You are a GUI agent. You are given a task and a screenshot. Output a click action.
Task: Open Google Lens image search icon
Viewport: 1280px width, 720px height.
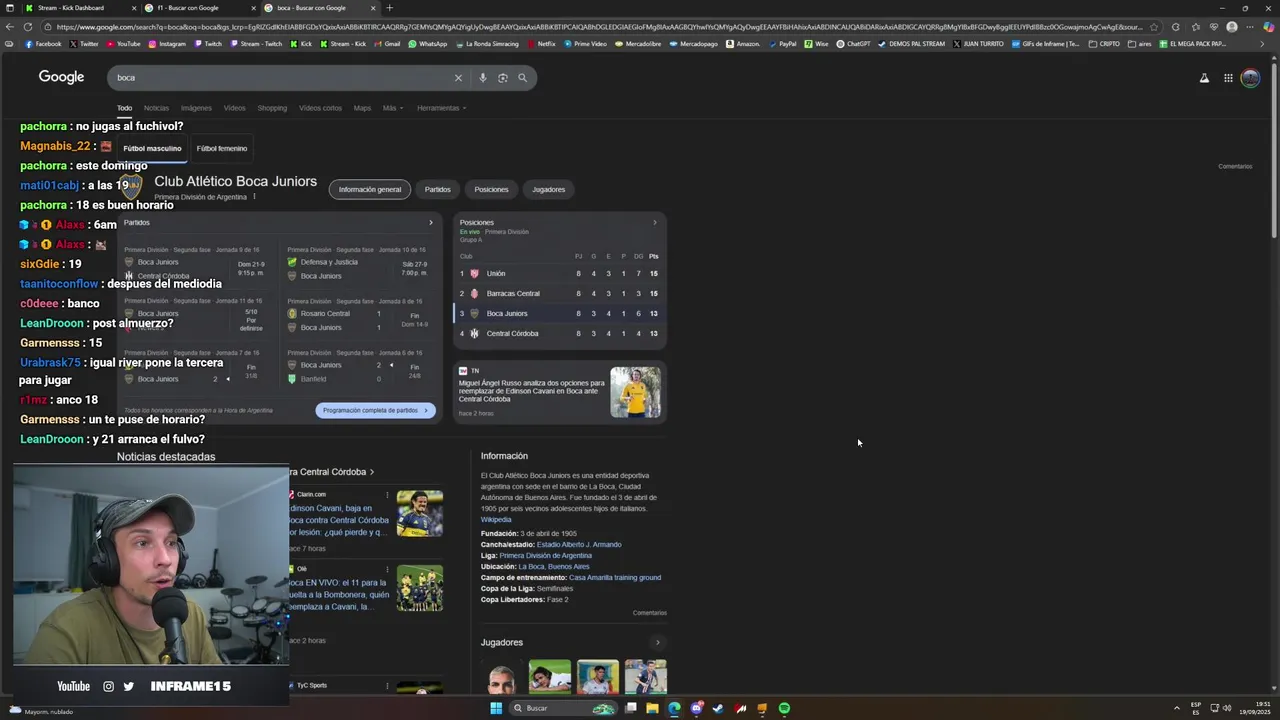(503, 78)
